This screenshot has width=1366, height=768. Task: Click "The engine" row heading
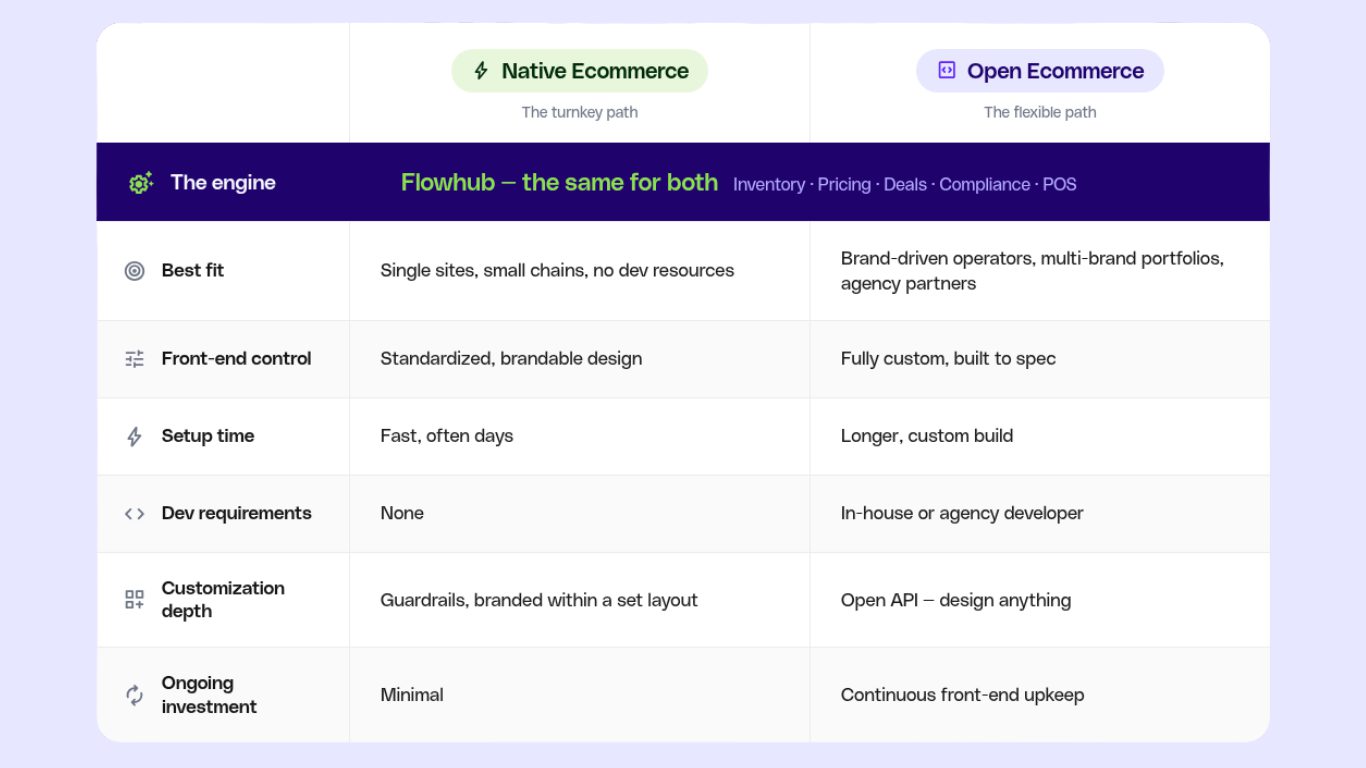[223, 182]
